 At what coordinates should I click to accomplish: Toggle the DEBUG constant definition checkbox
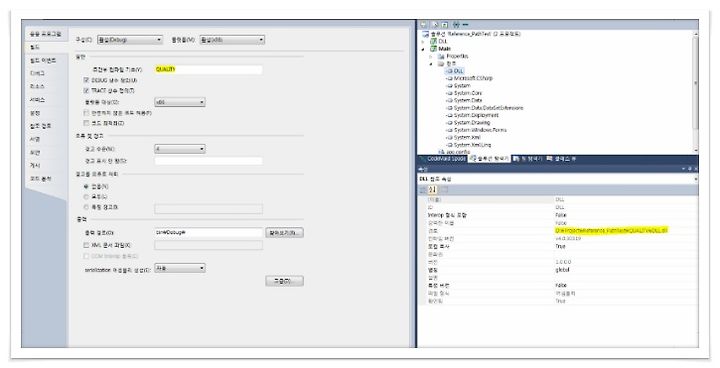click(x=86, y=80)
